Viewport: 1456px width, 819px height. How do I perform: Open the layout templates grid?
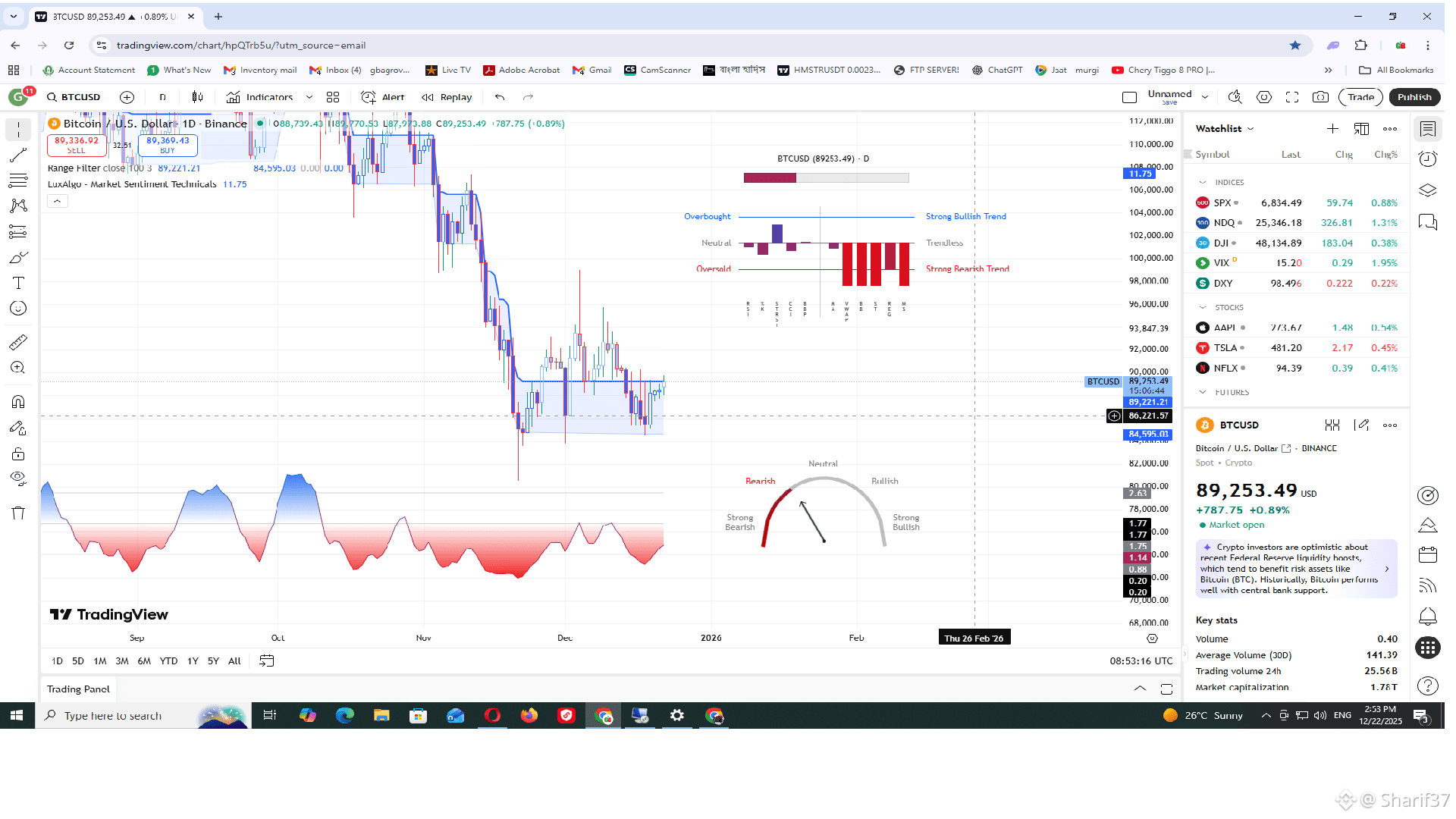[x=333, y=97]
